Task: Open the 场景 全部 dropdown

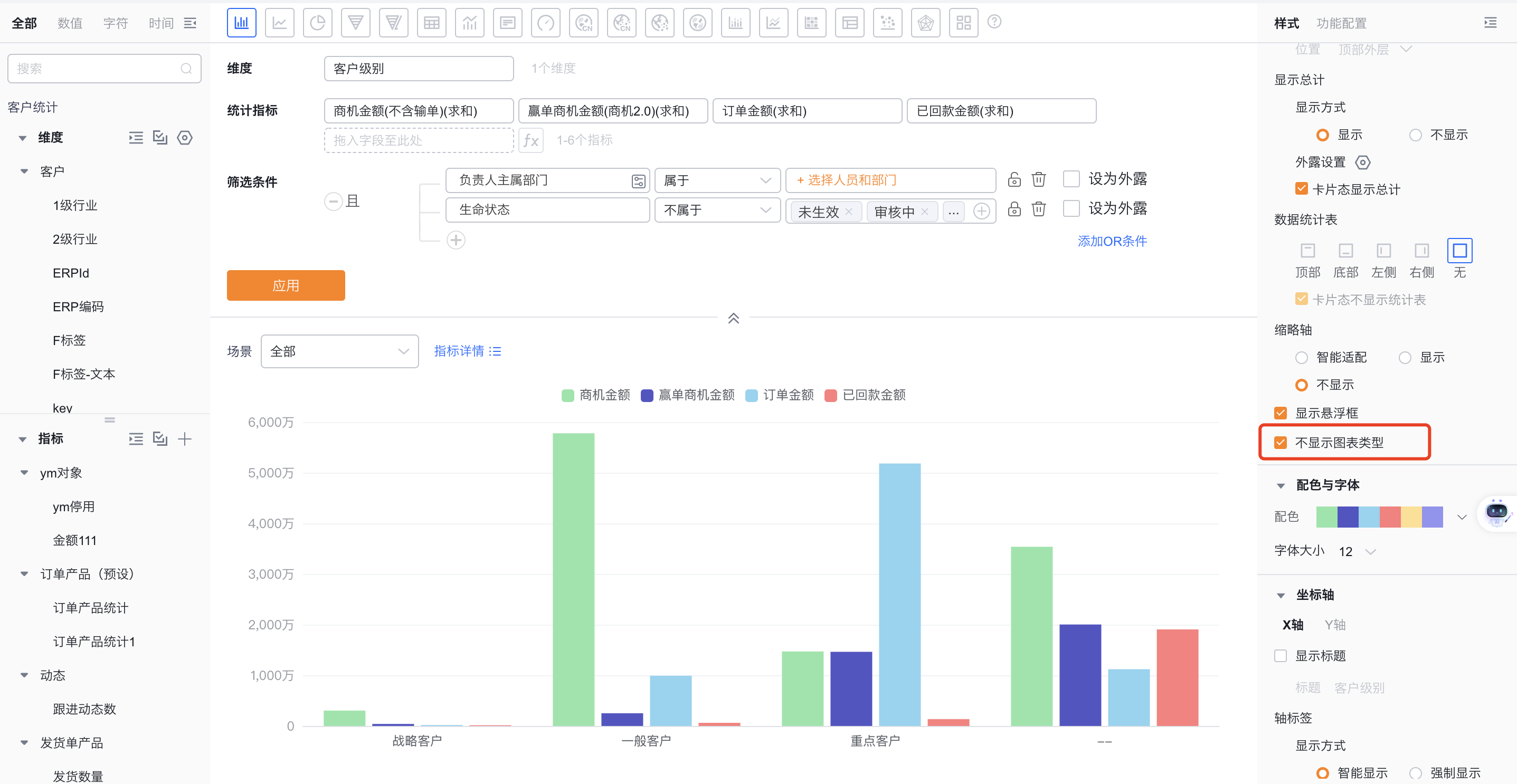Action: (339, 351)
